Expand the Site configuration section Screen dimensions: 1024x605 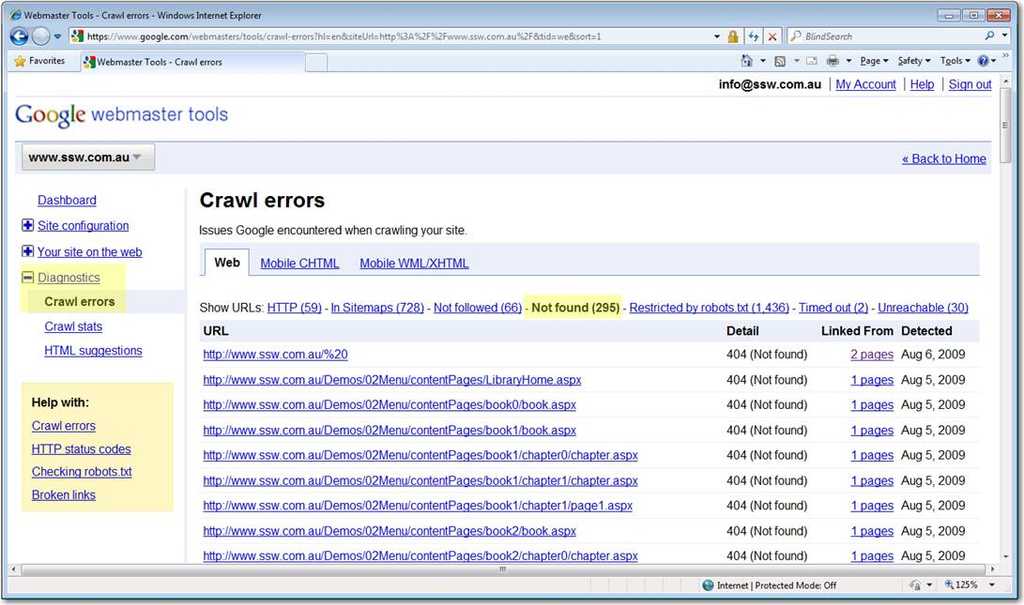pyautogui.click(x=26, y=226)
